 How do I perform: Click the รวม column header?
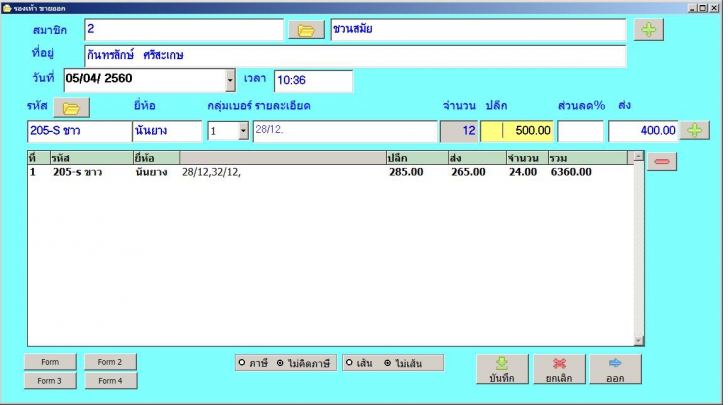pos(587,158)
